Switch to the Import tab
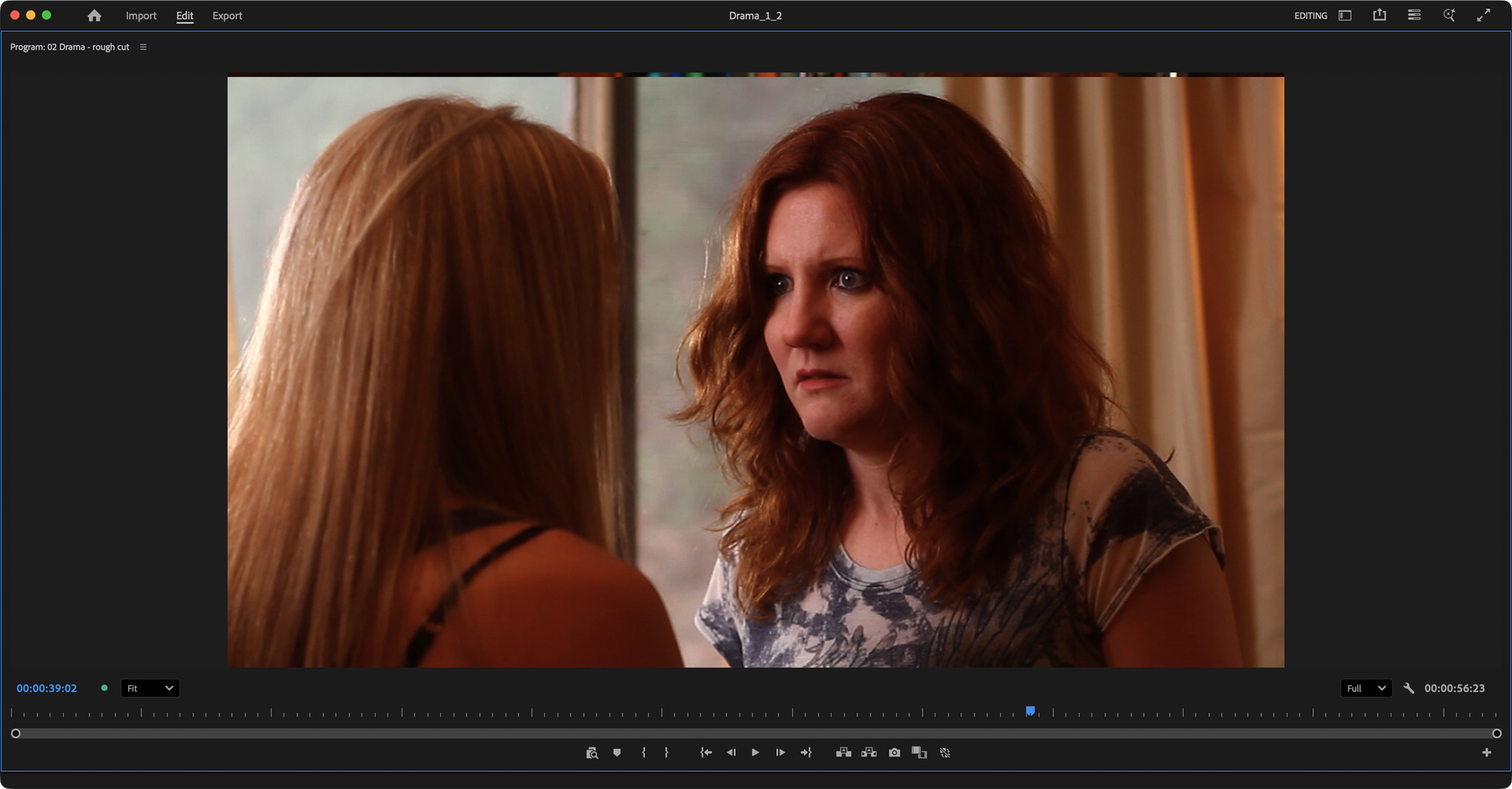Screen dimensions: 1512x789 coord(141,16)
